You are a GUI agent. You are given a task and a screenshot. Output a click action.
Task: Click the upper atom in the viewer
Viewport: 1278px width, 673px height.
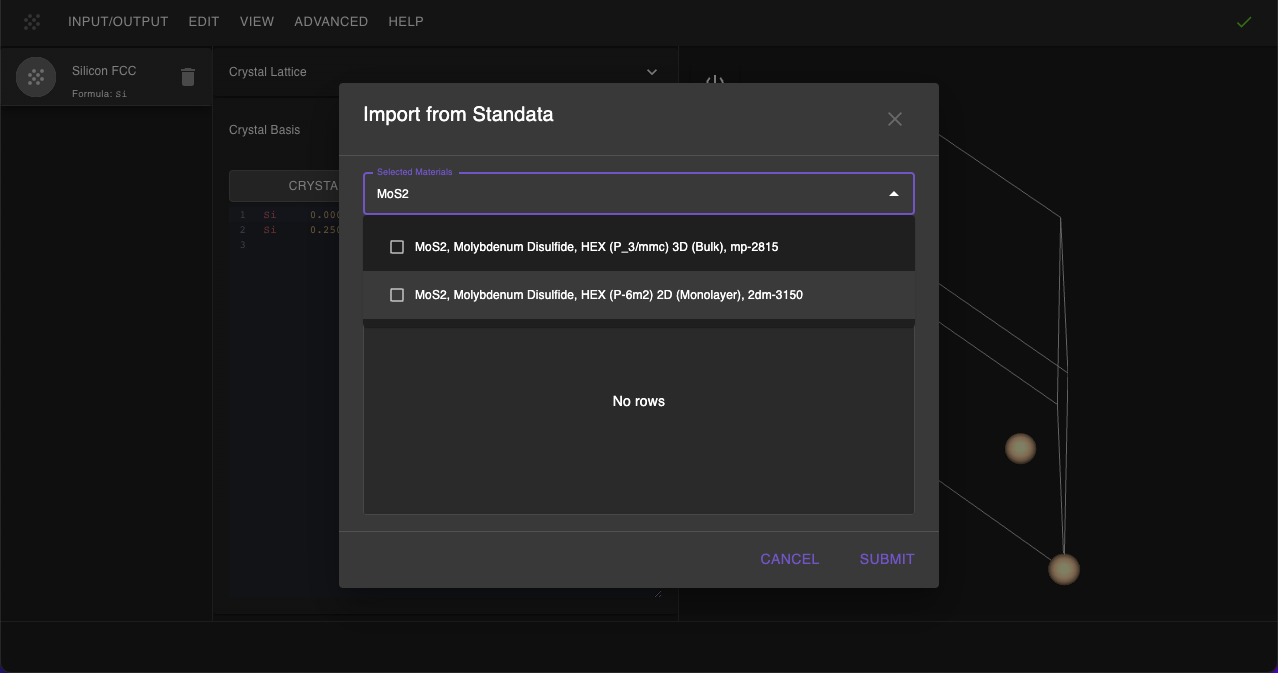[x=1020, y=448]
